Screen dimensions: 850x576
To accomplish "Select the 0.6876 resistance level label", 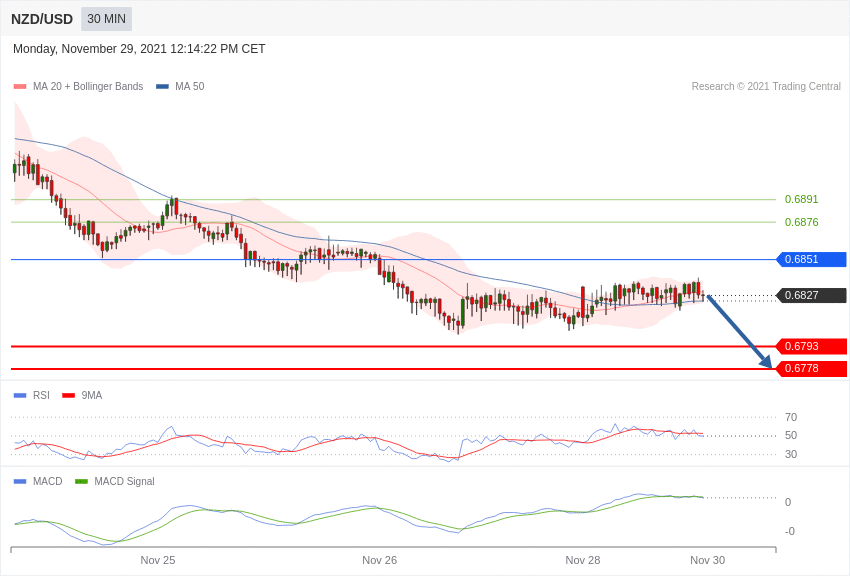I will 801,222.
